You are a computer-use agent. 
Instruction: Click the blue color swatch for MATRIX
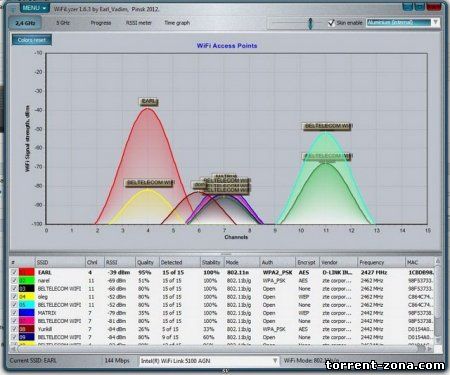pyautogui.click(x=27, y=313)
